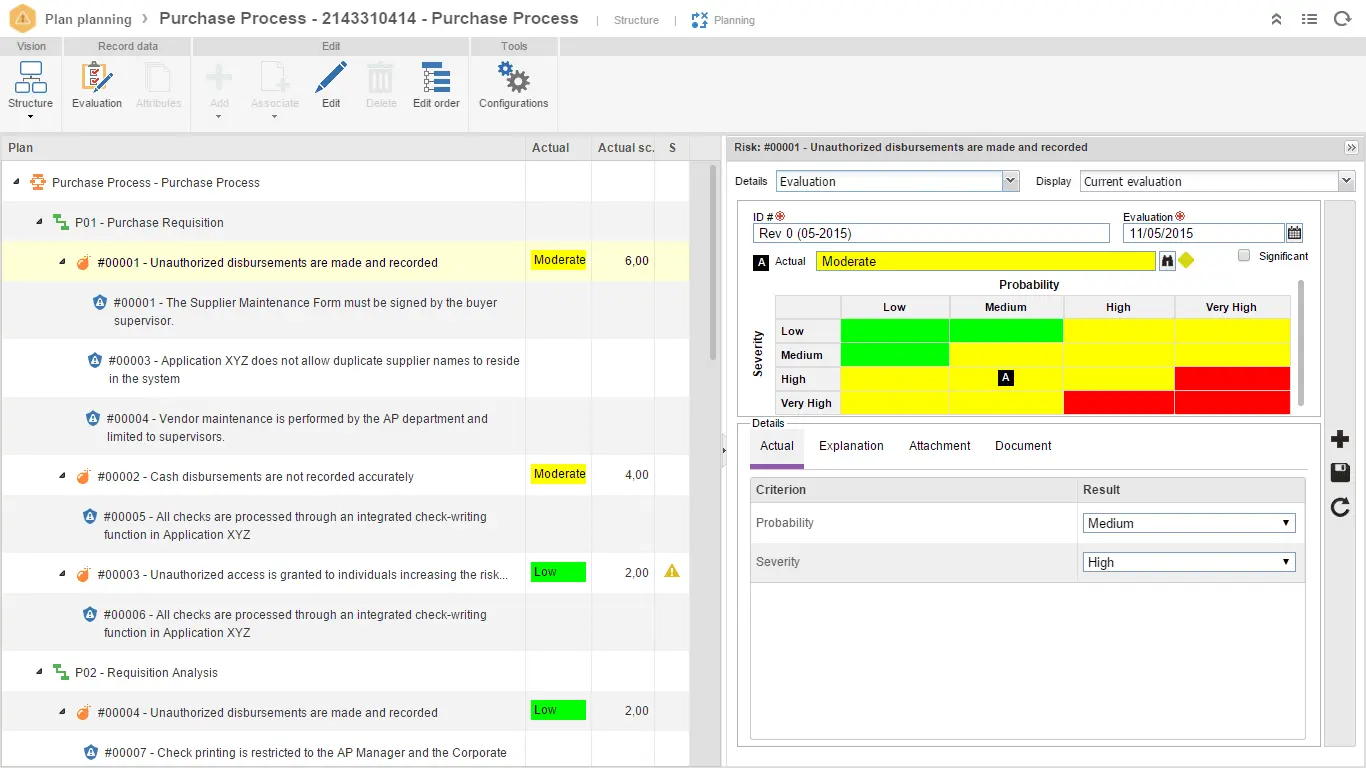Viewport: 1366px width, 768px height.
Task: Click the calendar icon beside Evaluation date
Action: point(1295,233)
